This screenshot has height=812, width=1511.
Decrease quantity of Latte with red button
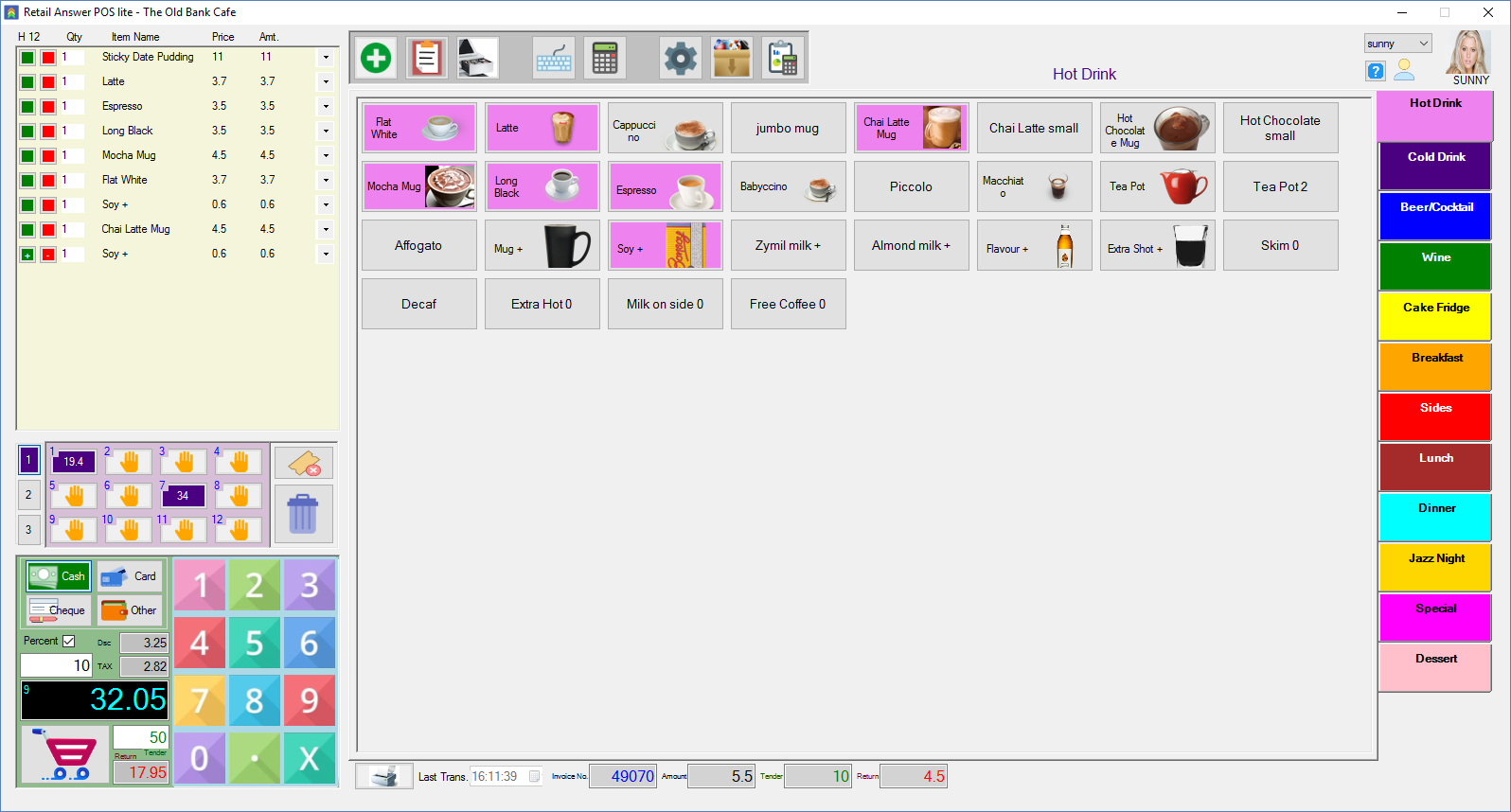pyautogui.click(x=48, y=82)
